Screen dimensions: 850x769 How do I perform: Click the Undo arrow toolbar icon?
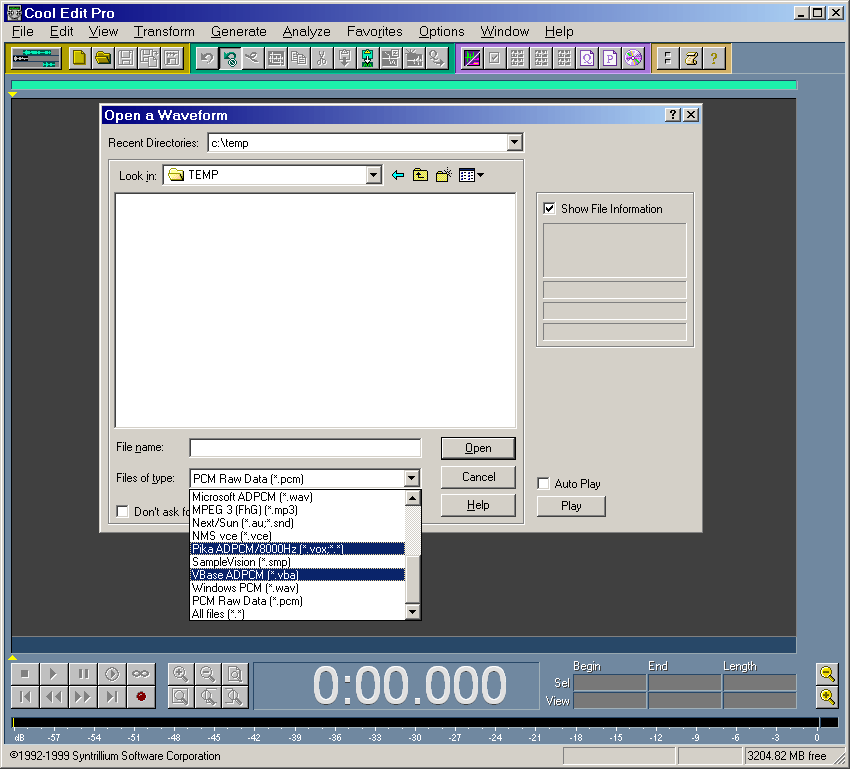click(x=207, y=58)
